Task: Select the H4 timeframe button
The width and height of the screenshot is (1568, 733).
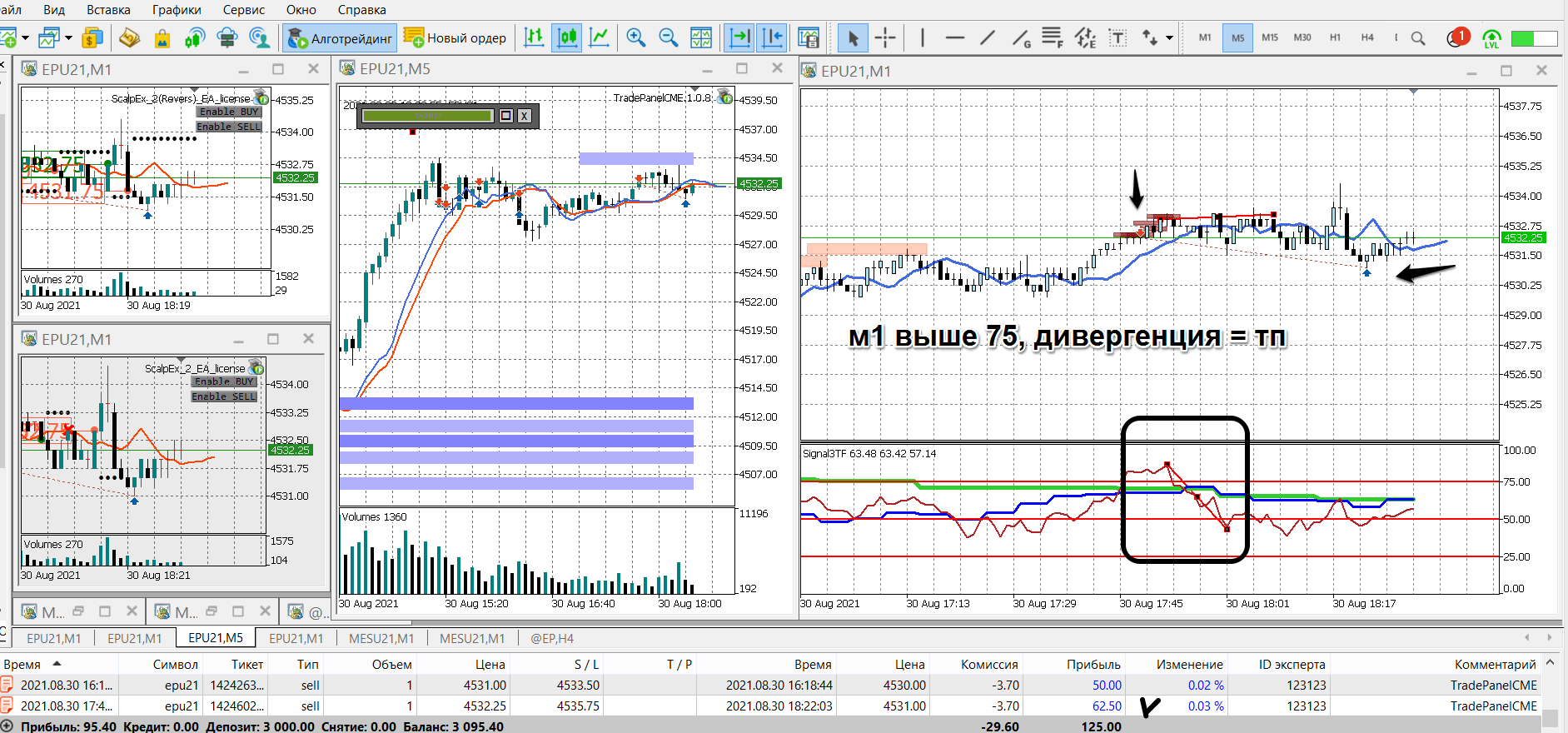Action: (x=1367, y=37)
